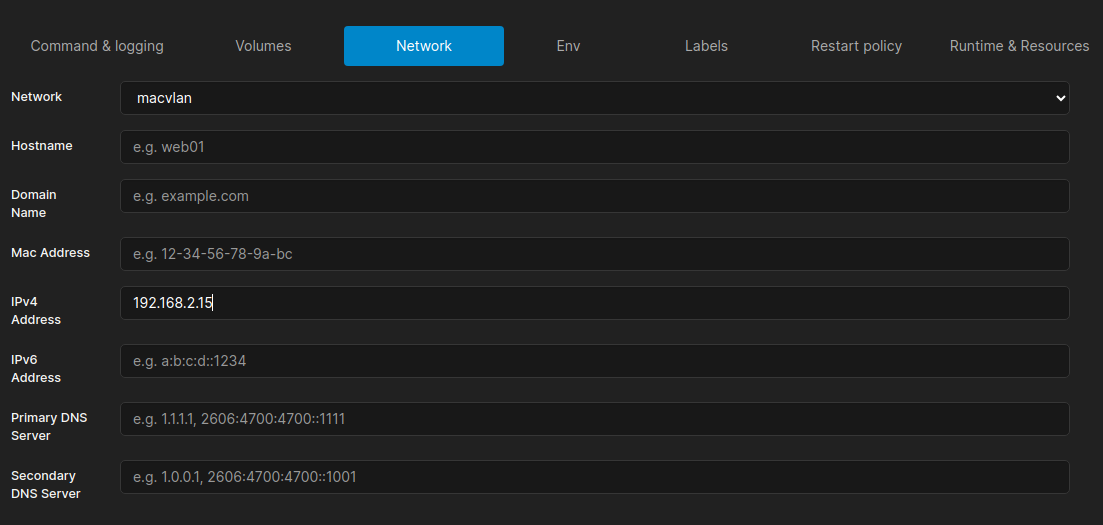Viewport: 1103px width, 525px height.
Task: Click into the Domain Name field
Action: [x=594, y=196]
